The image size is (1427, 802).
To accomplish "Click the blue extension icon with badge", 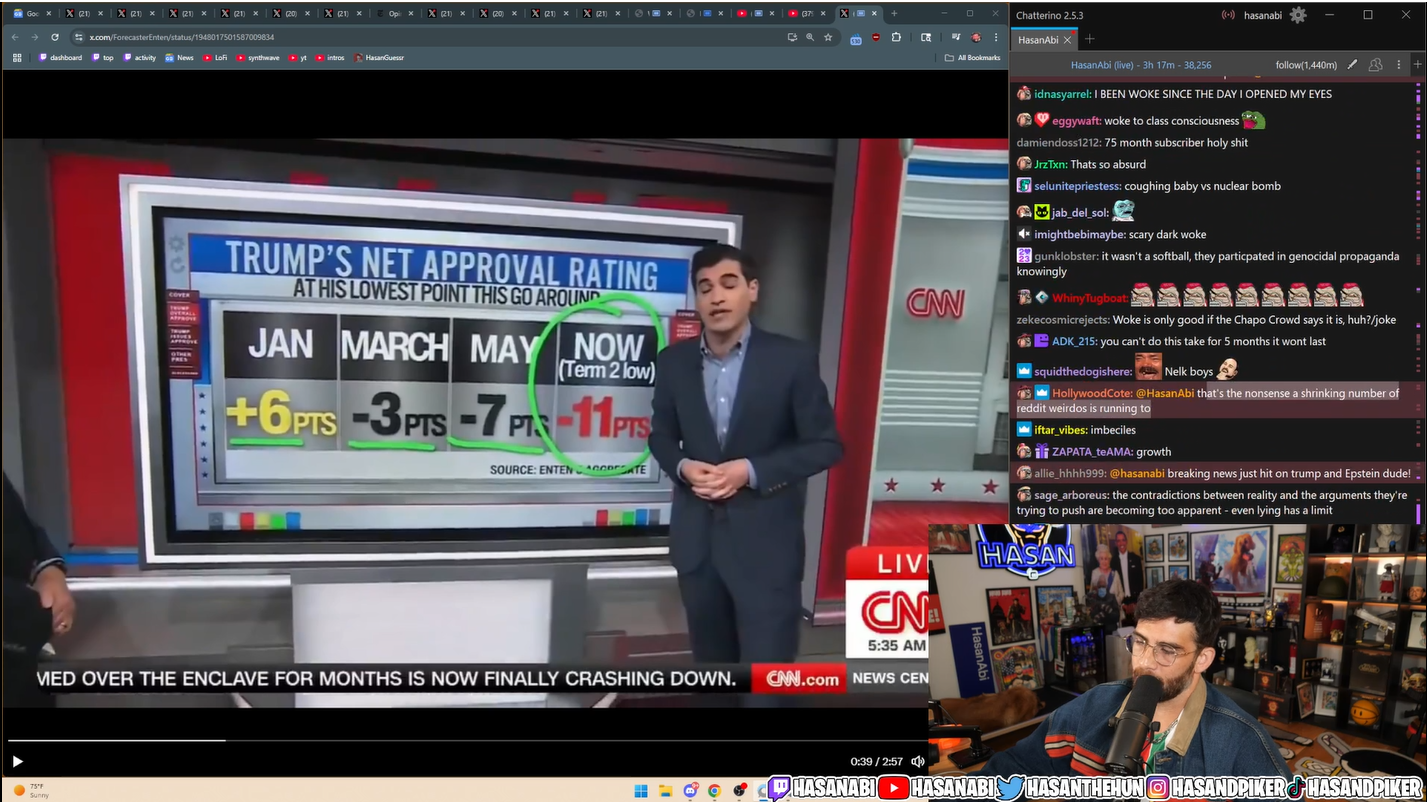I will (x=856, y=38).
